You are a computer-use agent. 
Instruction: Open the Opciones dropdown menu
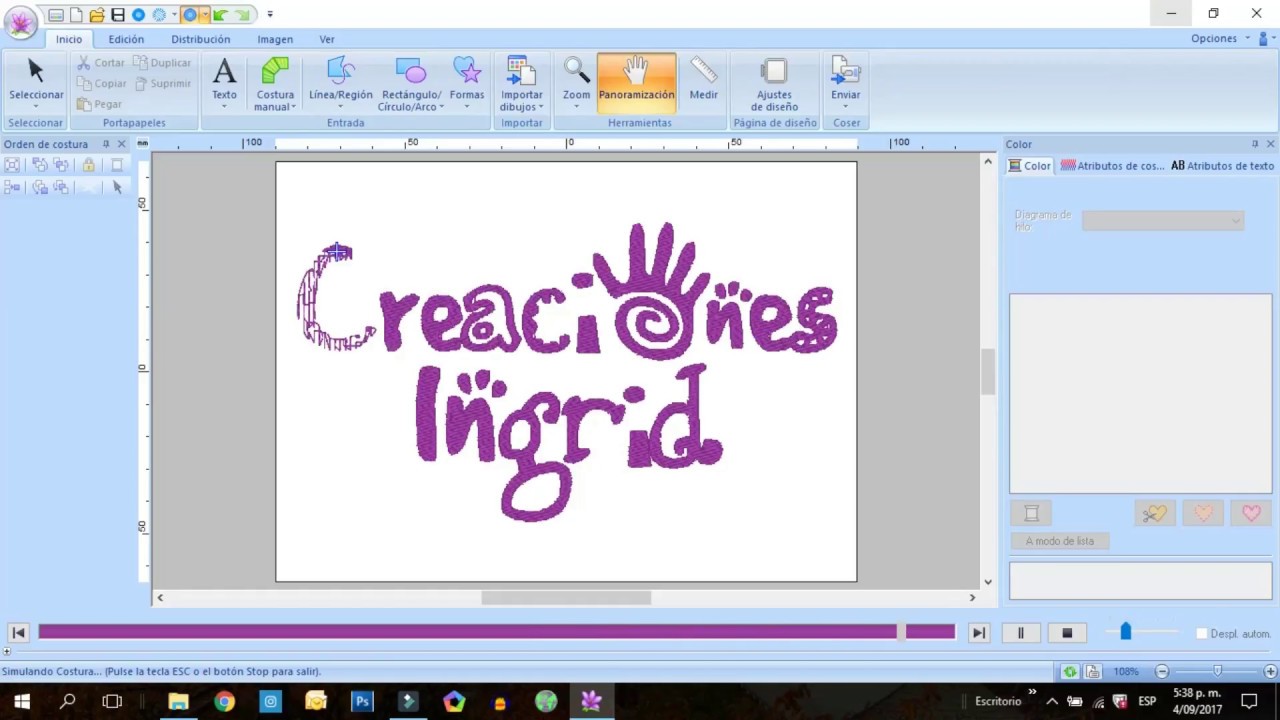pos(1220,38)
